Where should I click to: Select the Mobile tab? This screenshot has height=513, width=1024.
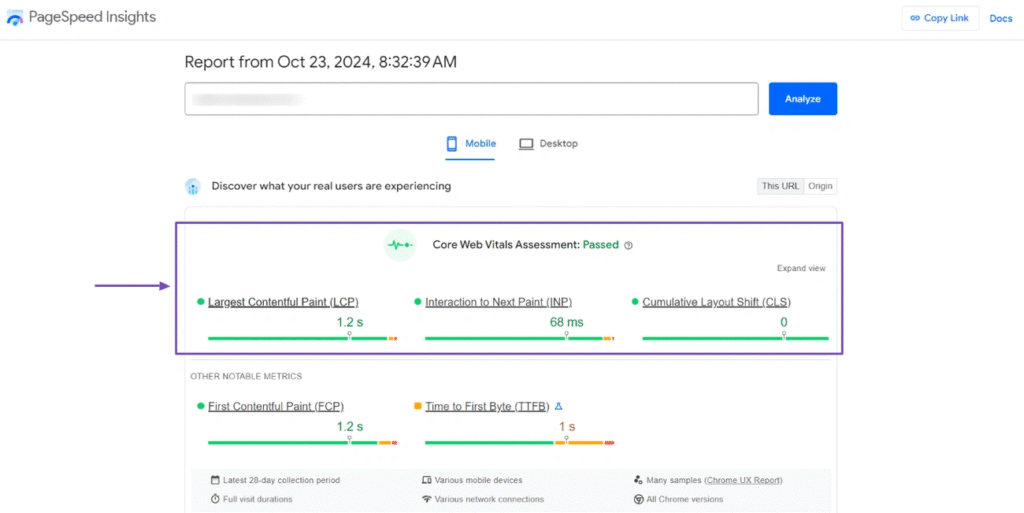[471, 144]
